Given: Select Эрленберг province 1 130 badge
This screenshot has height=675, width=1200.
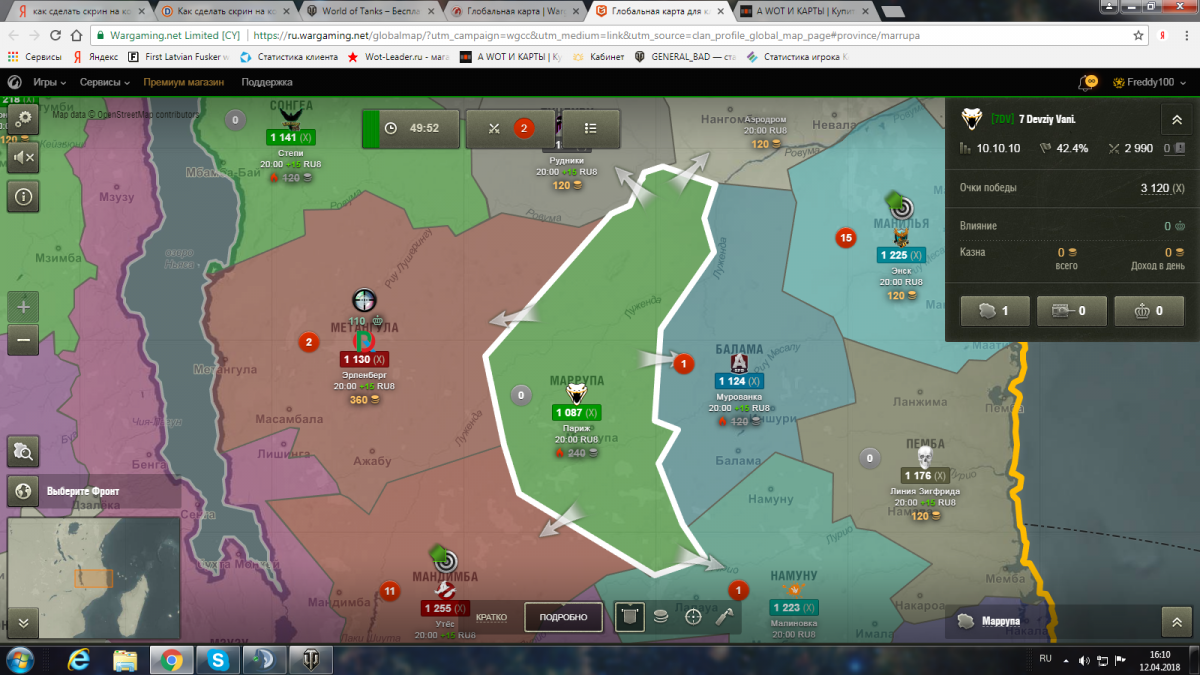Looking at the screenshot, I should coord(364,359).
